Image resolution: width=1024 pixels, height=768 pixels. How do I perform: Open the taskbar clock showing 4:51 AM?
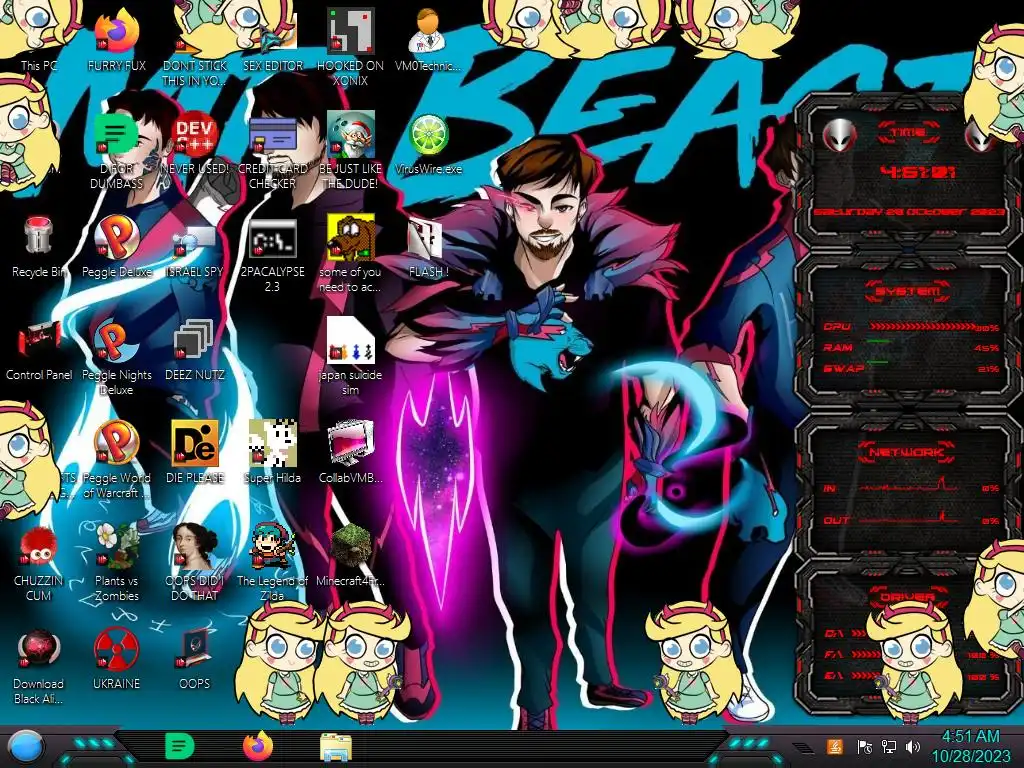tap(970, 746)
